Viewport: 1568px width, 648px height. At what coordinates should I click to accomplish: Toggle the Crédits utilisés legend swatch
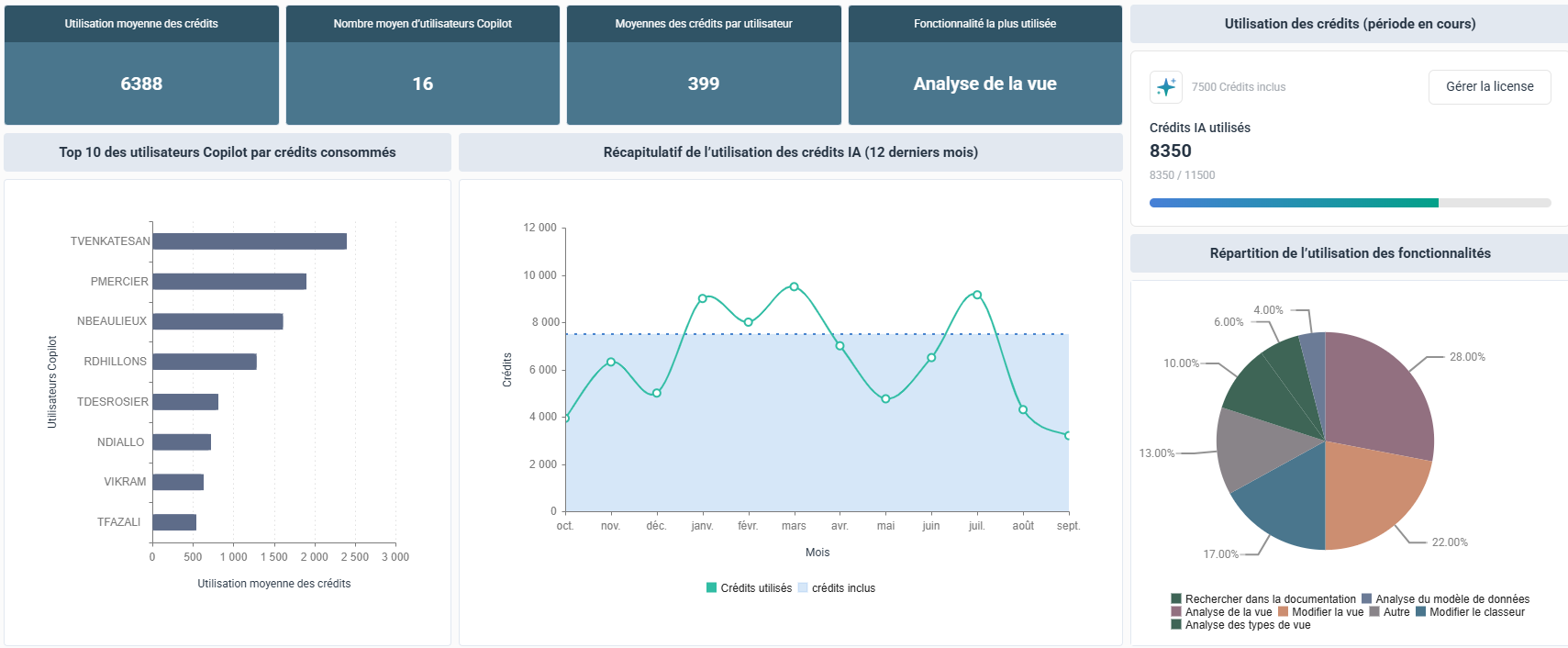coord(711,588)
